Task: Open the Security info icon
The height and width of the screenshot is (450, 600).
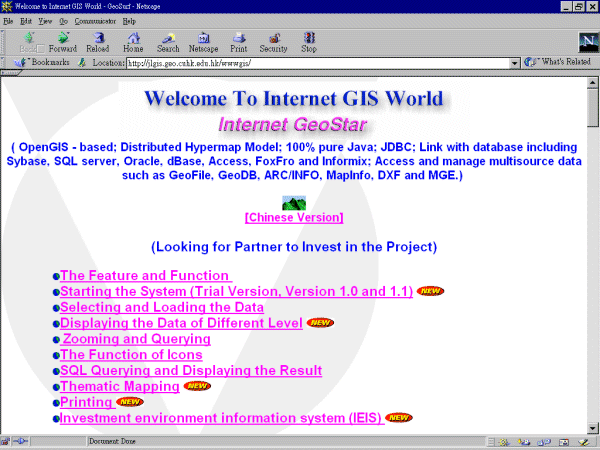Action: (x=274, y=38)
